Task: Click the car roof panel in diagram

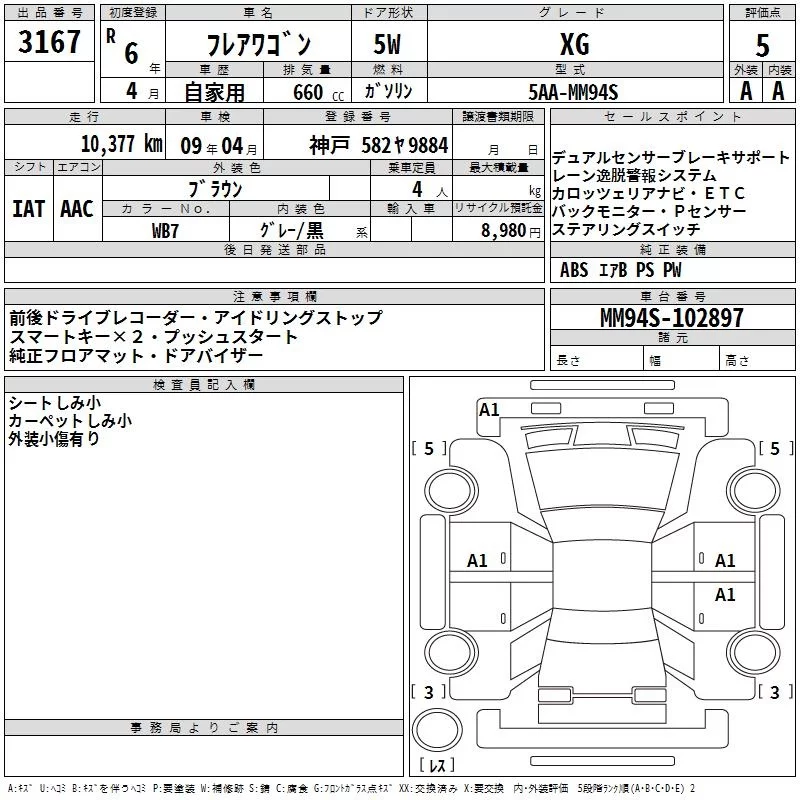Action: tap(602, 576)
